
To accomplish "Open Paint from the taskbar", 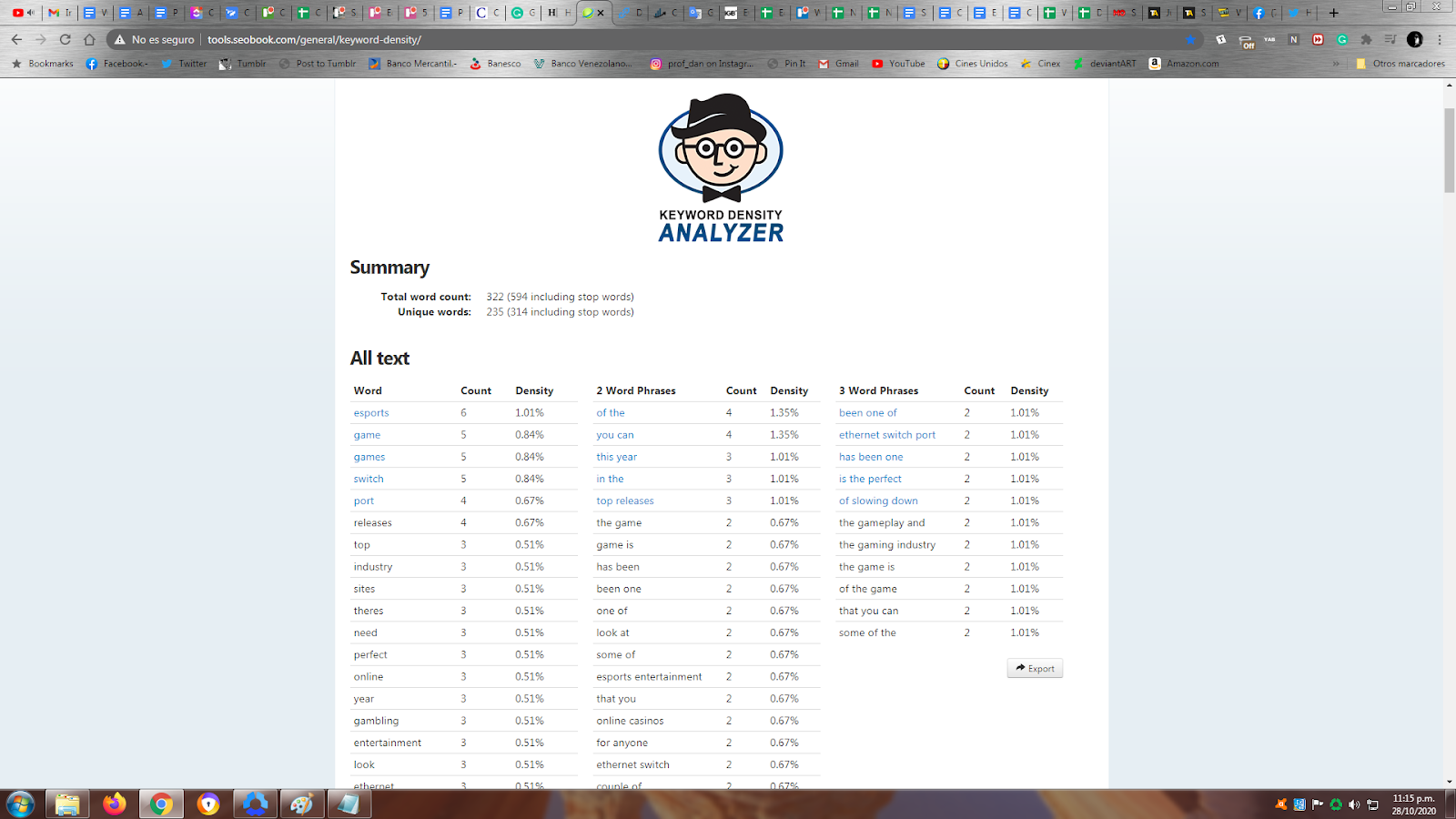I will click(302, 804).
